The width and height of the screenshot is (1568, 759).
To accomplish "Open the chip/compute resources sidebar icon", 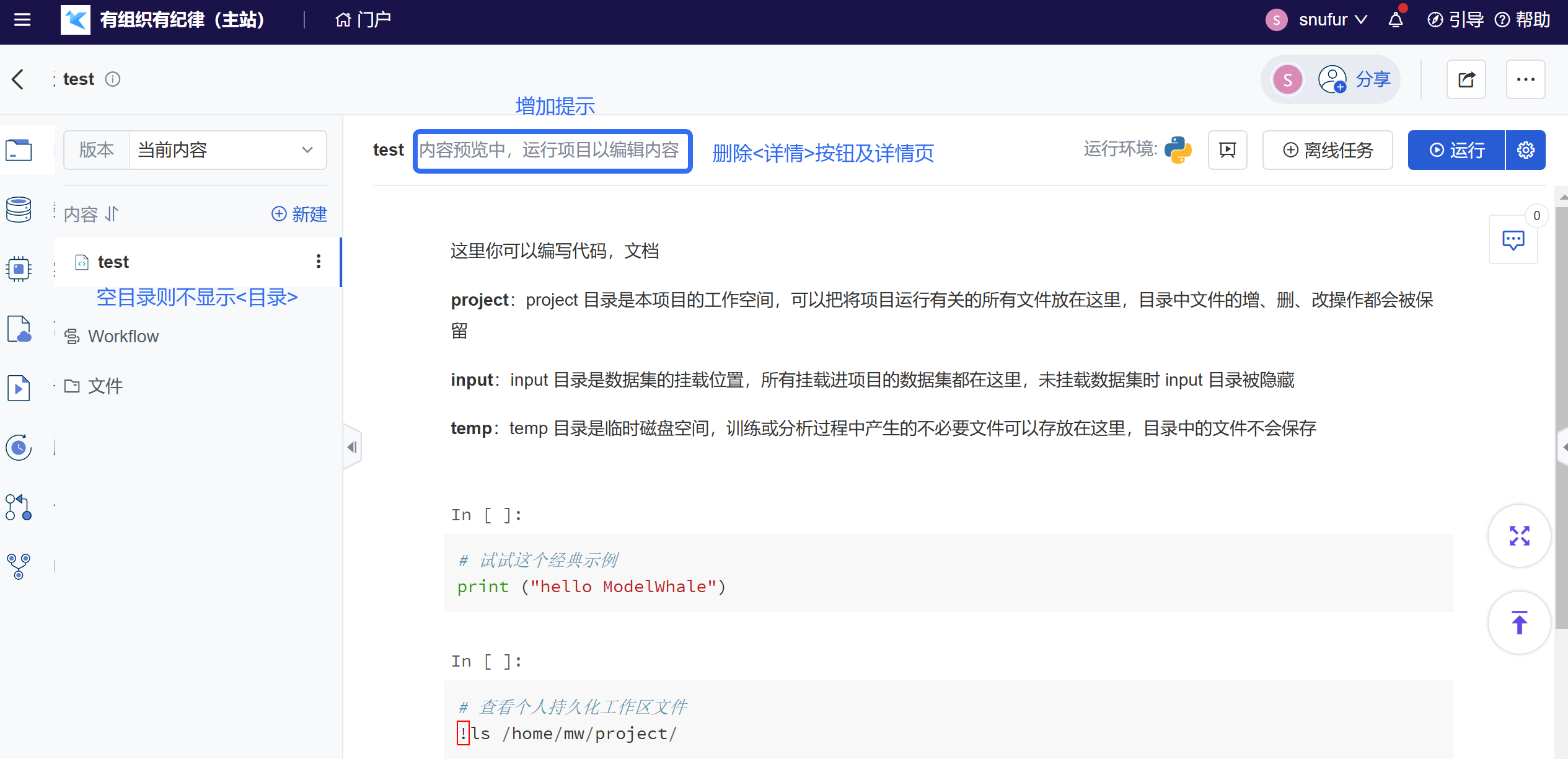I will click(19, 269).
